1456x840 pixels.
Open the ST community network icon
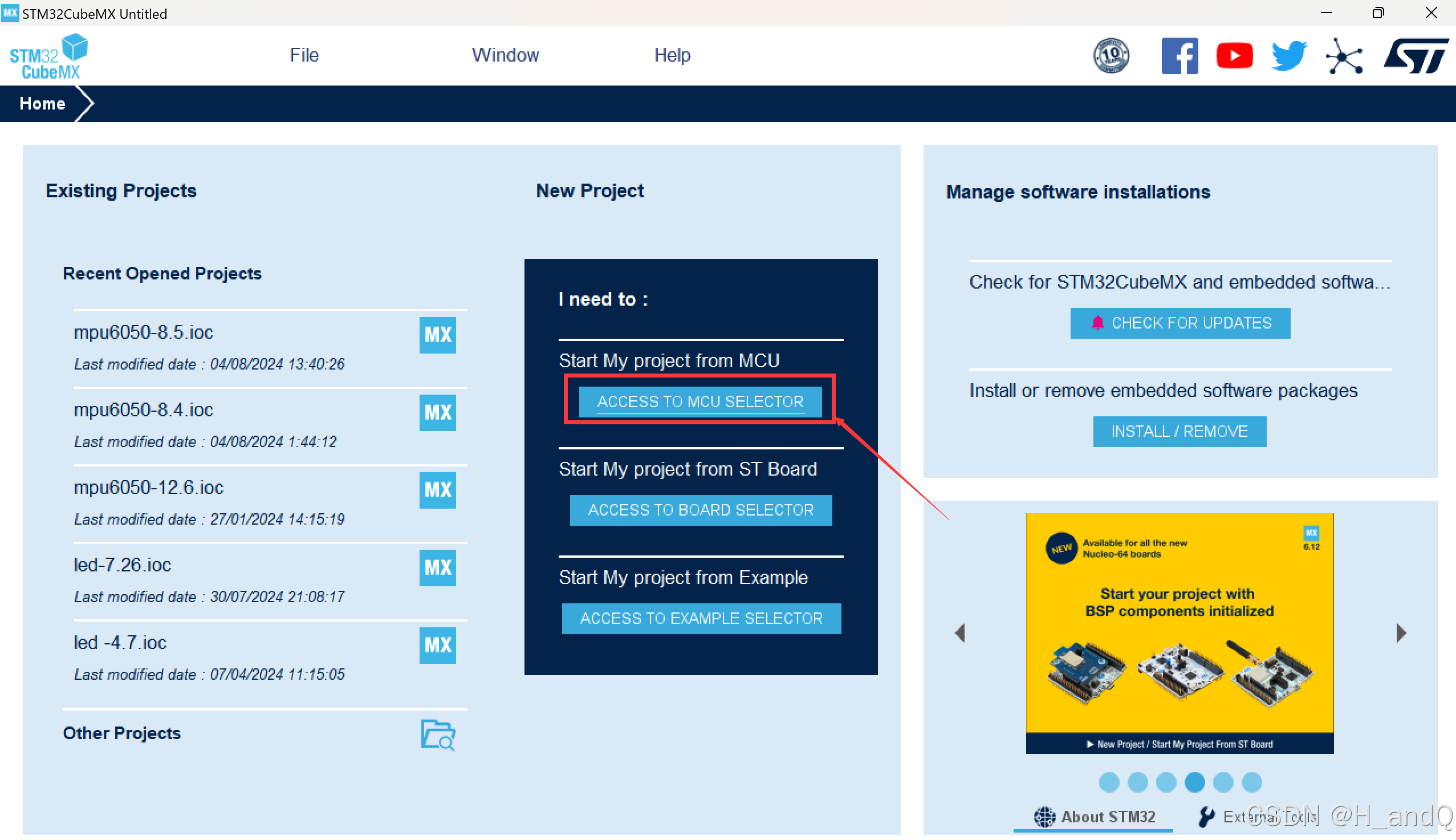[1344, 56]
